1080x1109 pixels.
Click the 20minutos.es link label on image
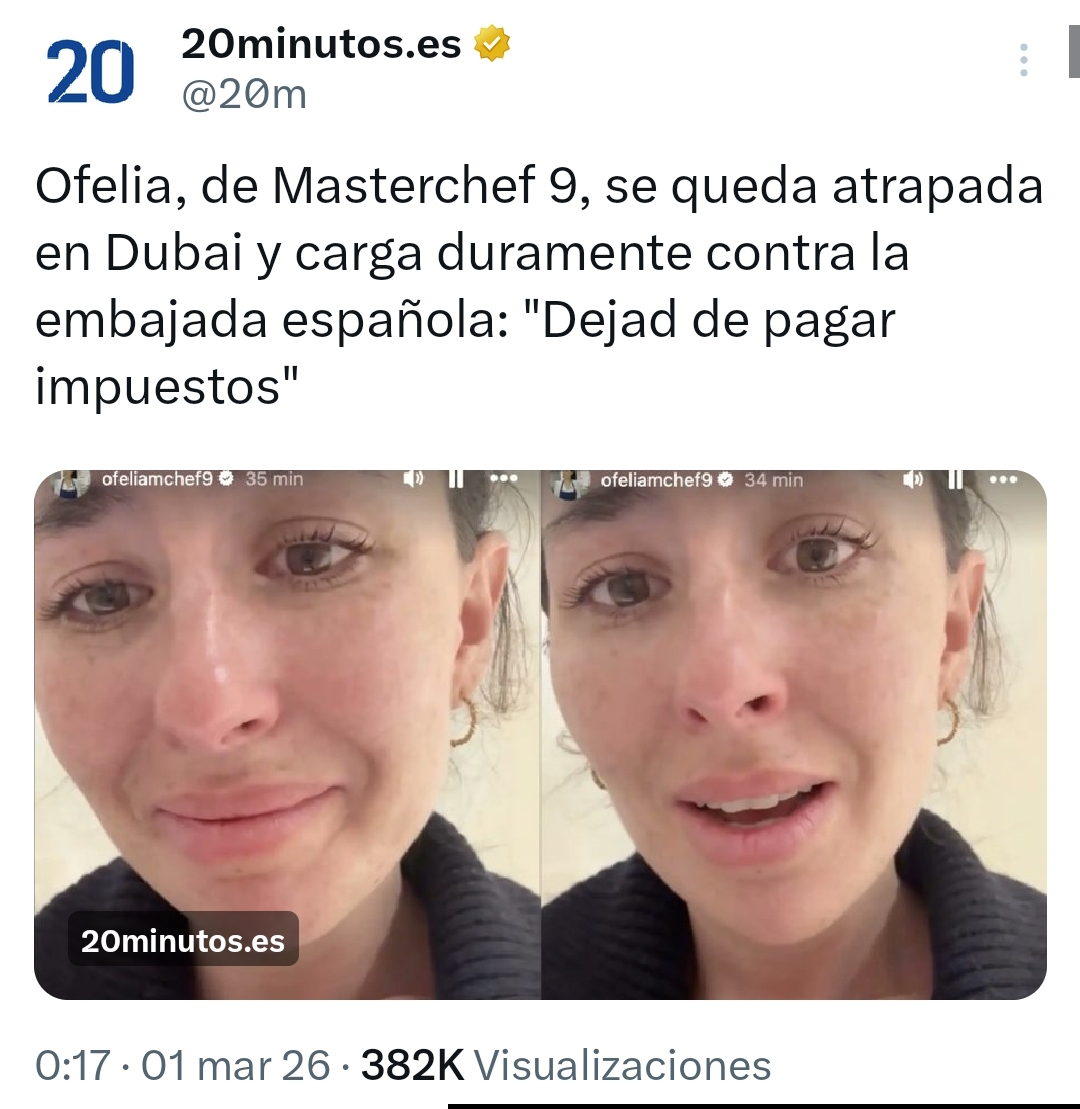pos(183,940)
